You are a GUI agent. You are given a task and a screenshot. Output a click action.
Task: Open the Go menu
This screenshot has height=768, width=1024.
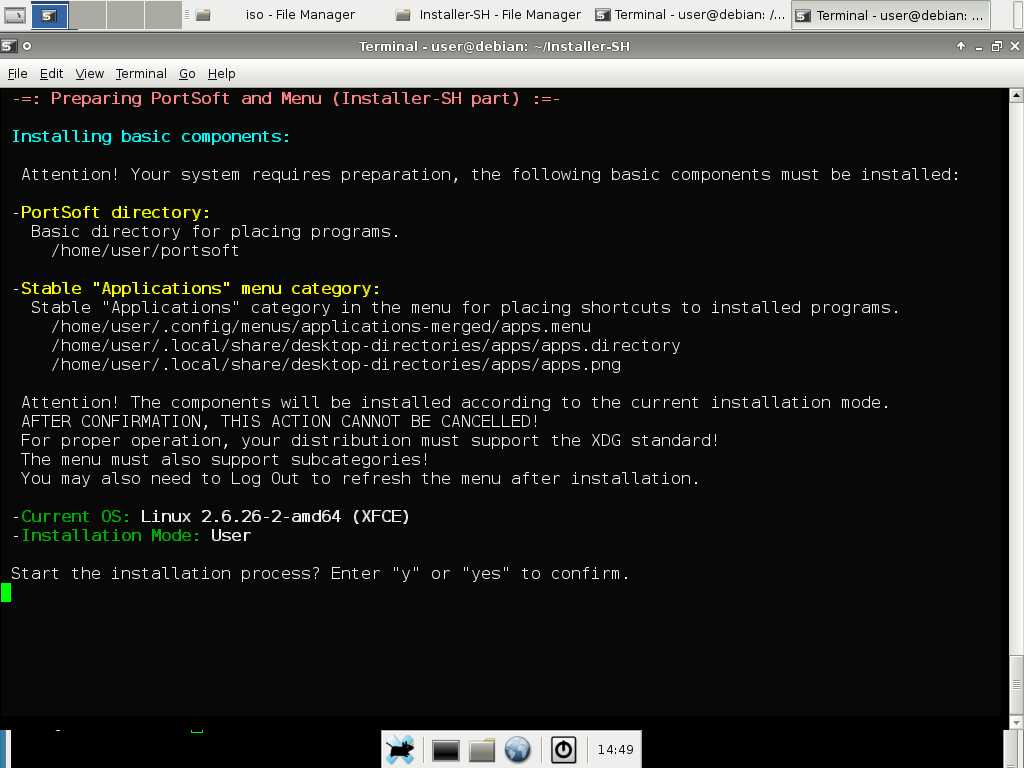[x=187, y=74]
